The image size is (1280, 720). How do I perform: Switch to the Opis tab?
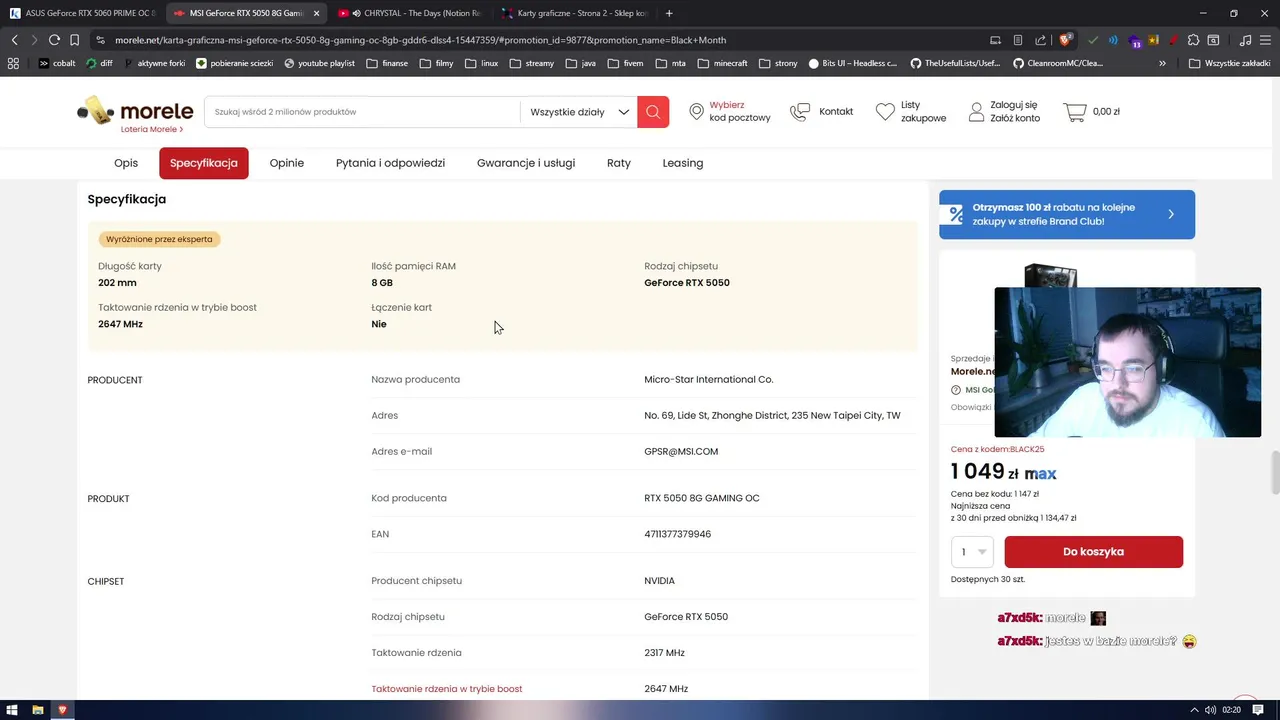[126, 163]
